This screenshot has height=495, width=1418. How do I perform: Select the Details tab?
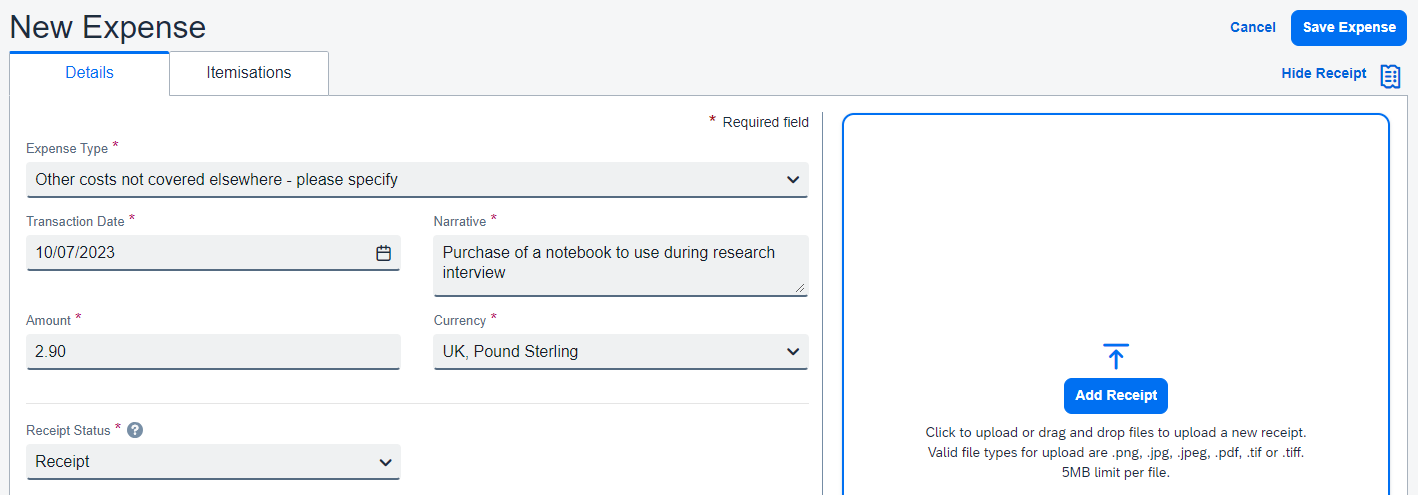[x=89, y=73]
